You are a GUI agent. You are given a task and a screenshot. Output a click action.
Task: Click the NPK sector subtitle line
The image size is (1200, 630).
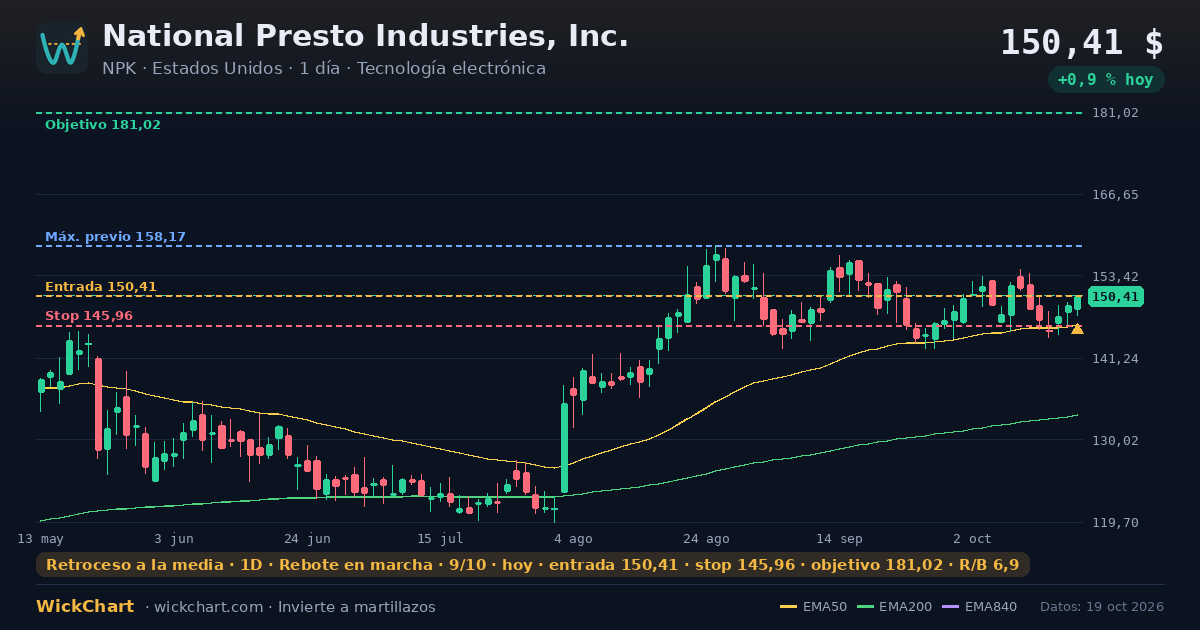[324, 69]
